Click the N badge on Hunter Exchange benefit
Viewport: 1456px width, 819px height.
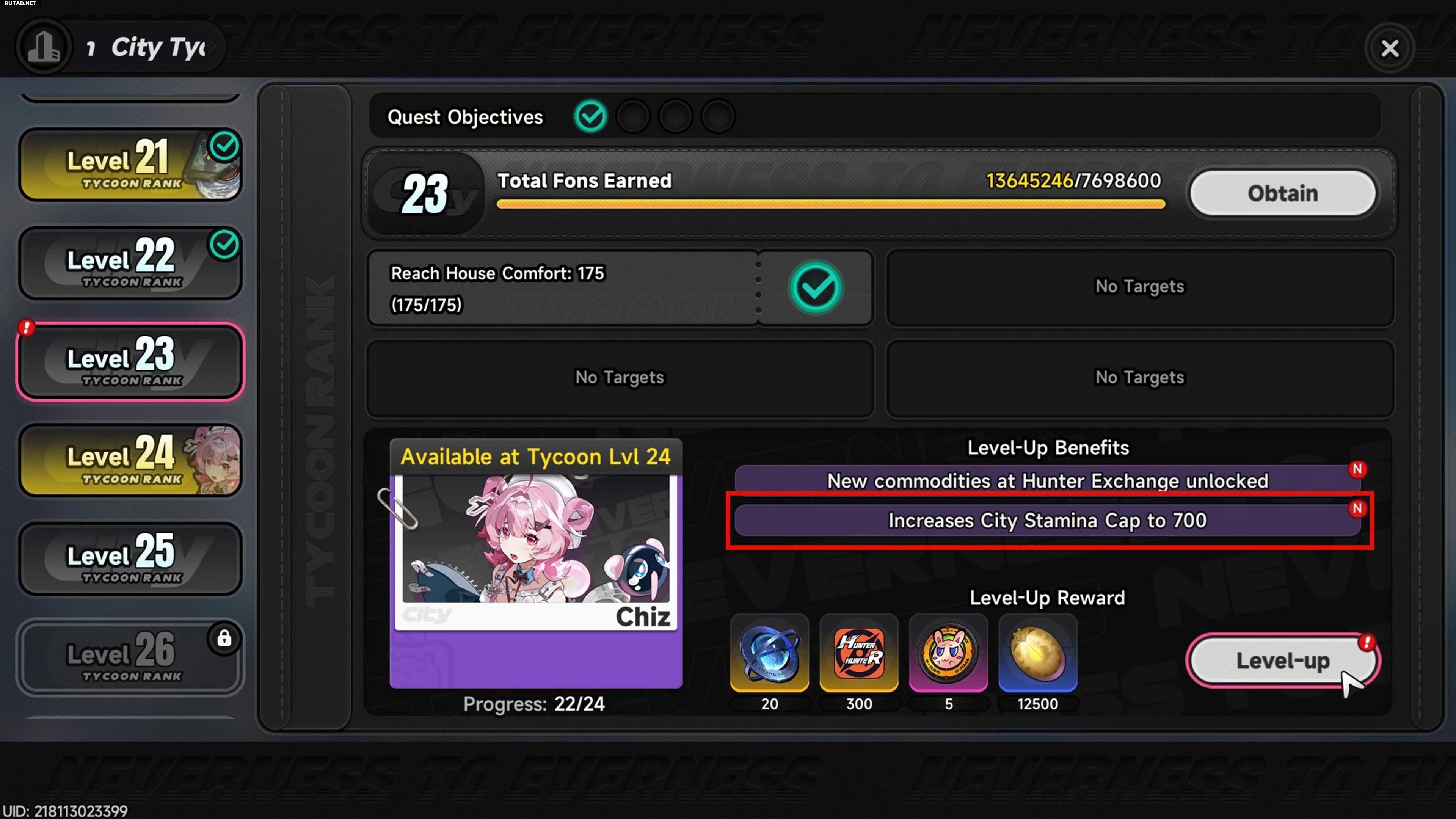1357,469
